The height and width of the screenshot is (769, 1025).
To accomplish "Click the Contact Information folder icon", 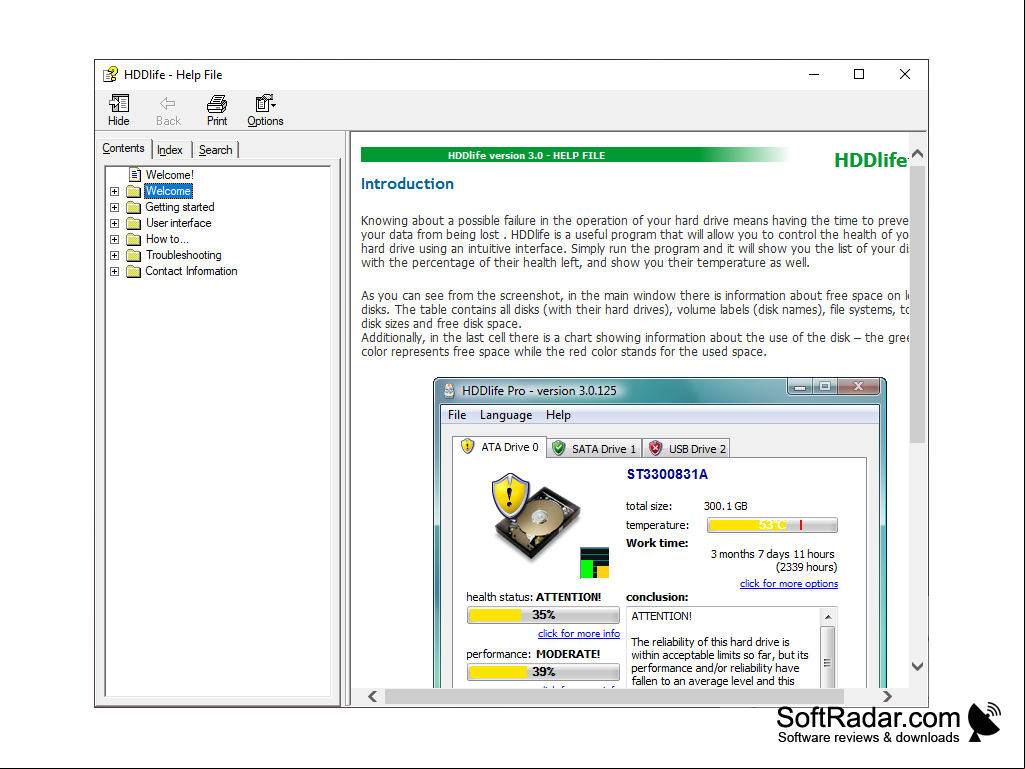I will [133, 271].
